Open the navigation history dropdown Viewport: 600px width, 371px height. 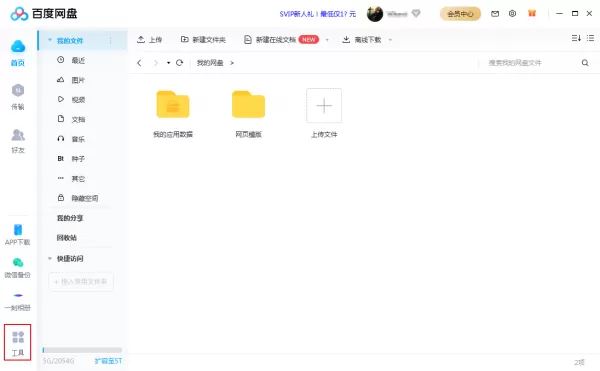(x=168, y=63)
